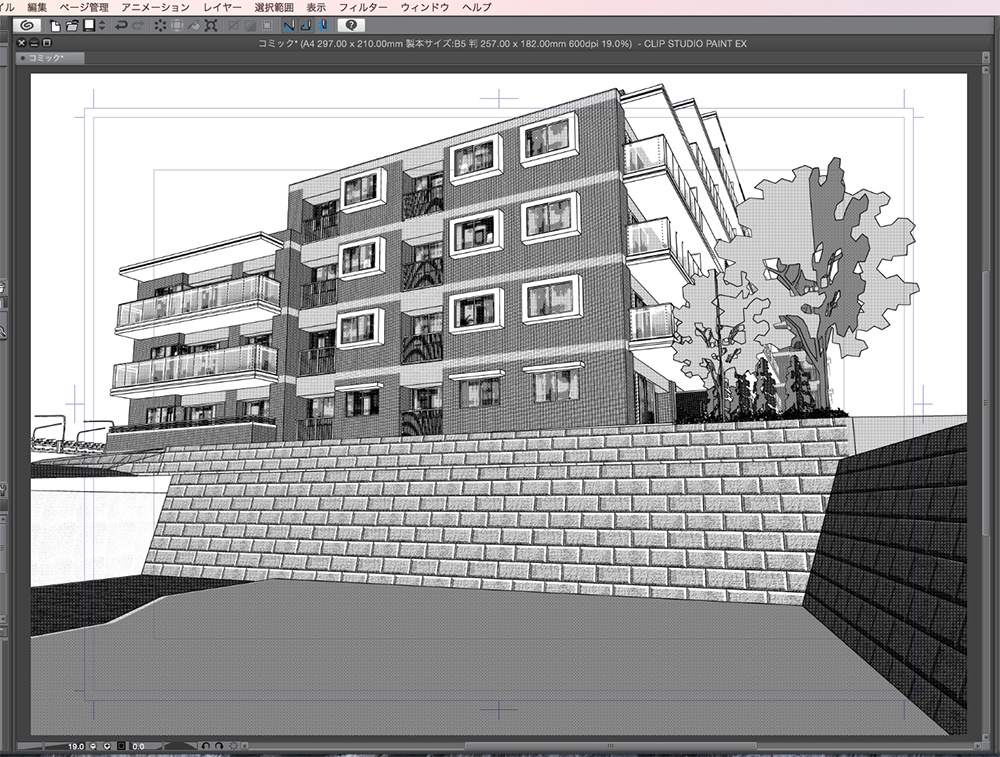Undo the last action with the curved arrow icon
The image size is (1000, 757).
tap(121, 26)
